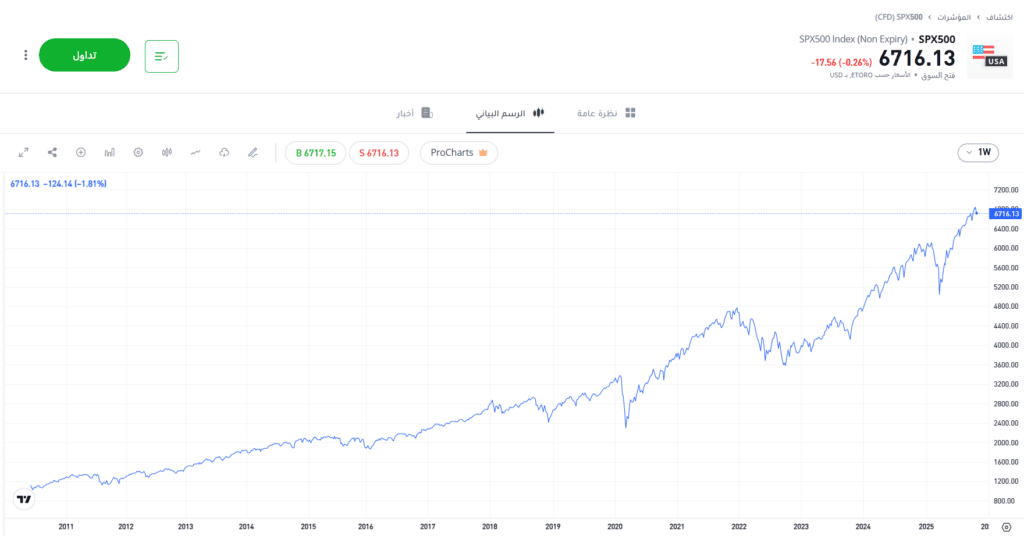Open chart settings gear icon
Viewport: 1024px width, 536px height.
click(x=138, y=153)
